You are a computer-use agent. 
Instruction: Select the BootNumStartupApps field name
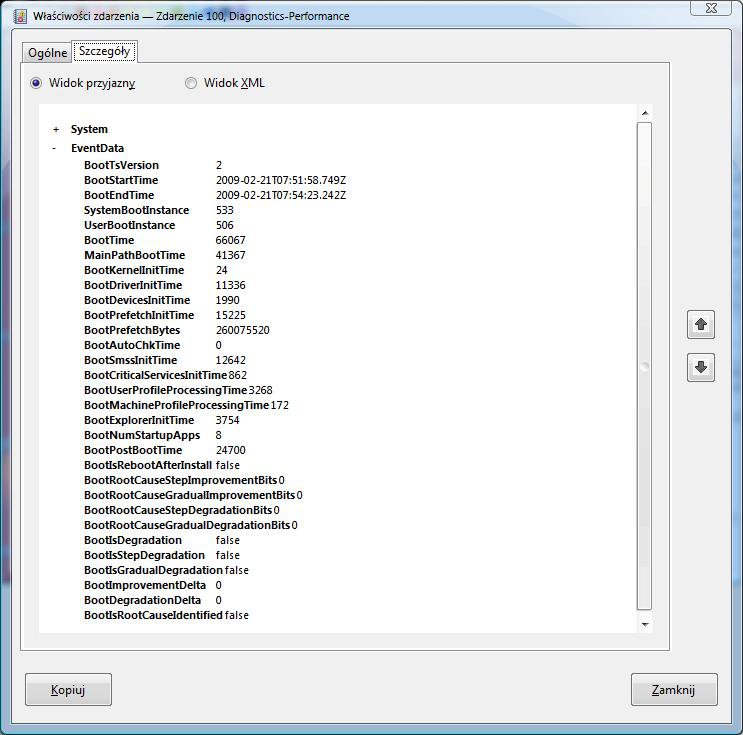click(142, 436)
